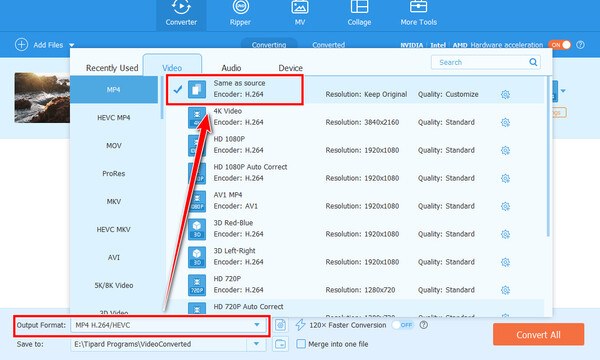Turn off hardware acceleration switch
This screenshot has width=600, height=360.
pos(560,45)
